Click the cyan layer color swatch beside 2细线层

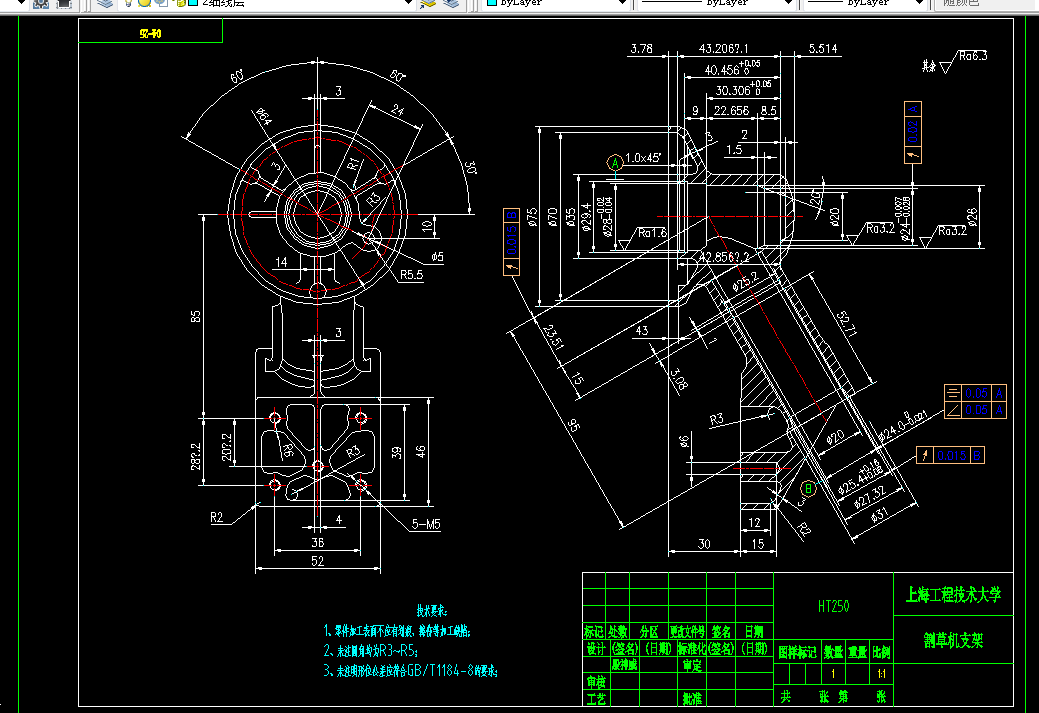point(193,3)
